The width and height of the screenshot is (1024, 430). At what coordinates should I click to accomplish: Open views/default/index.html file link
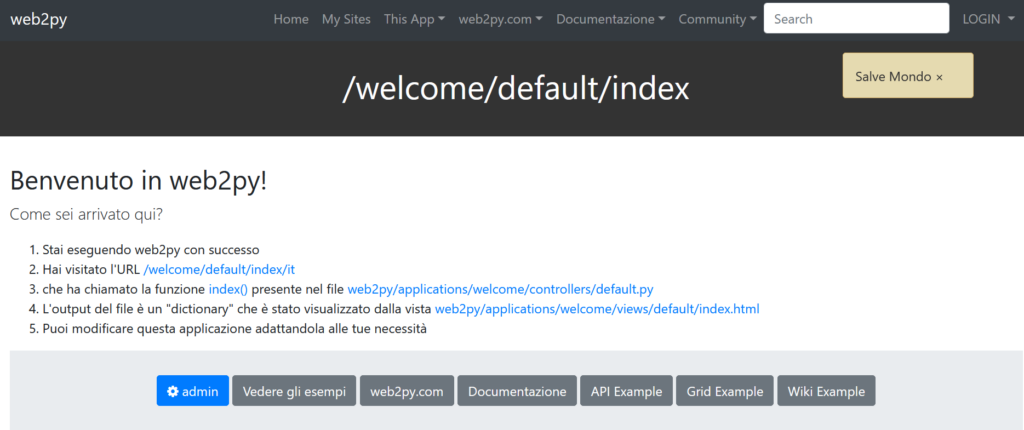click(597, 308)
